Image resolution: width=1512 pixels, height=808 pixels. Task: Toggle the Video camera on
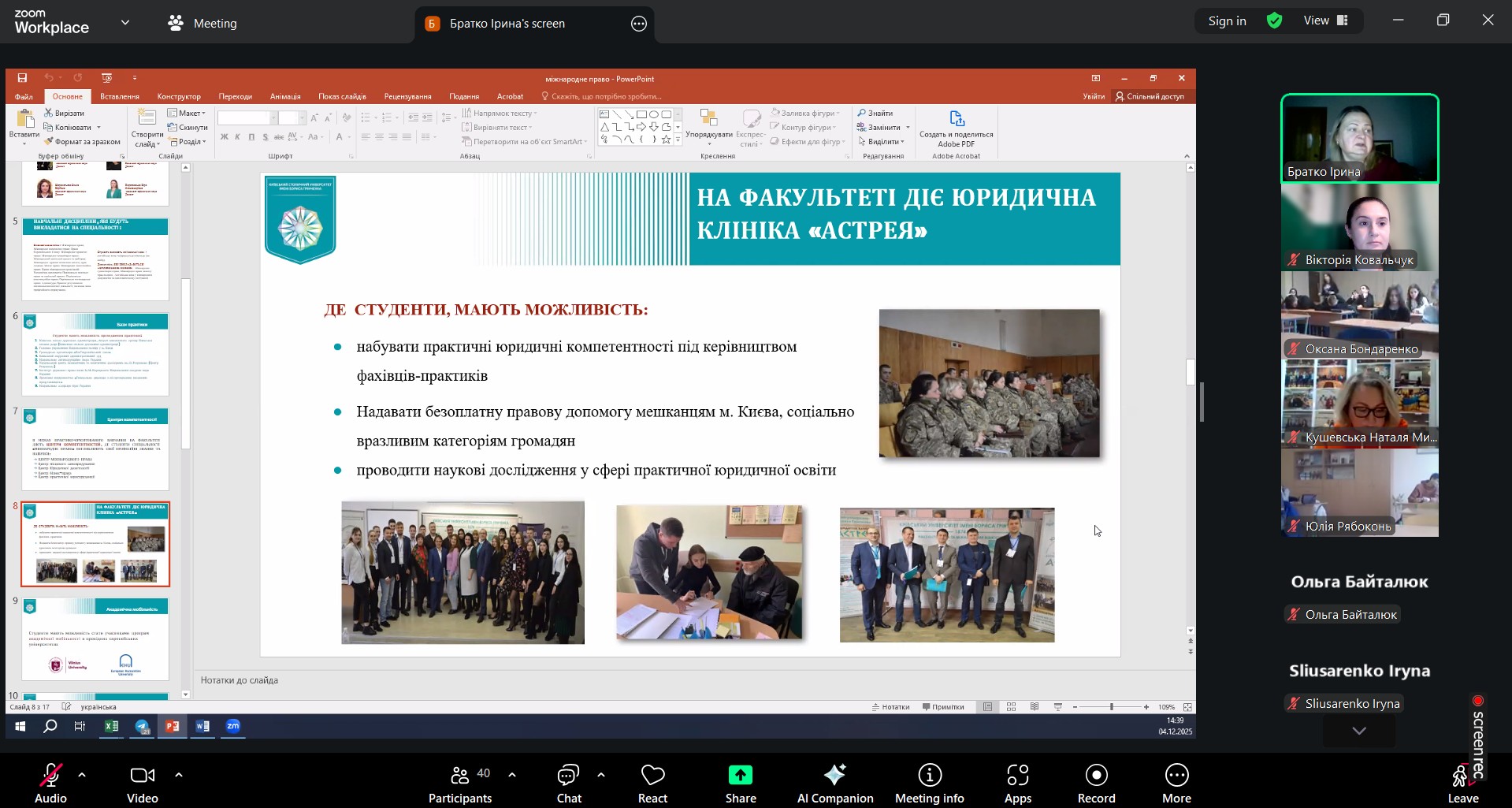click(143, 784)
